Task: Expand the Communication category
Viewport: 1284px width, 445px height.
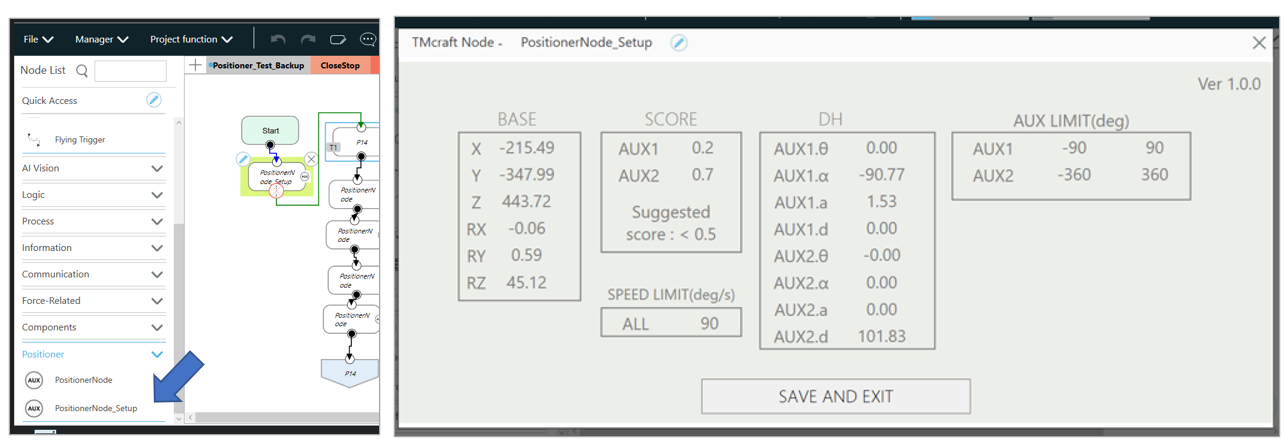Action: point(157,274)
